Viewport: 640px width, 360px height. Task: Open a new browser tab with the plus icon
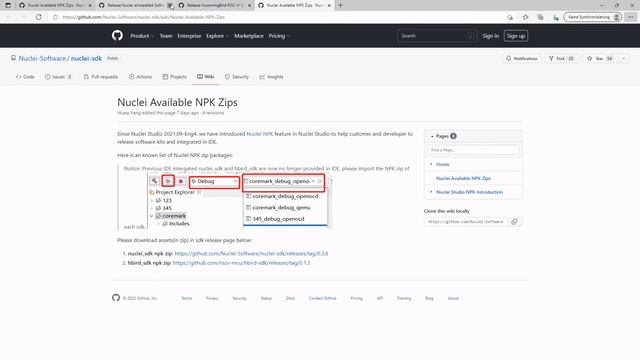(340, 5)
